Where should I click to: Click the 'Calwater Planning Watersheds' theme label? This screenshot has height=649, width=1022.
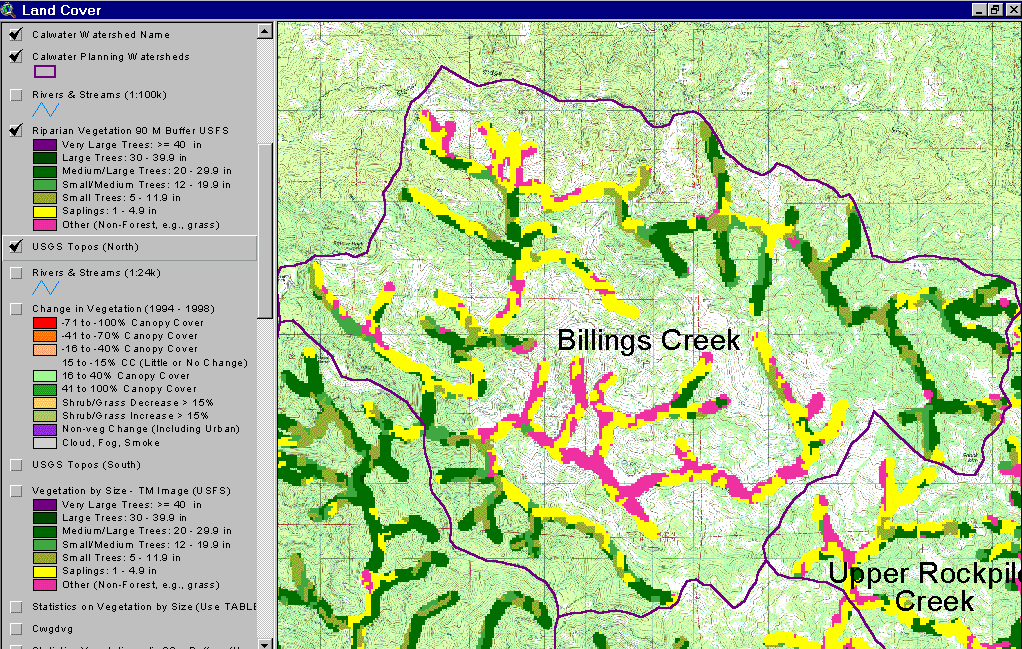point(111,57)
